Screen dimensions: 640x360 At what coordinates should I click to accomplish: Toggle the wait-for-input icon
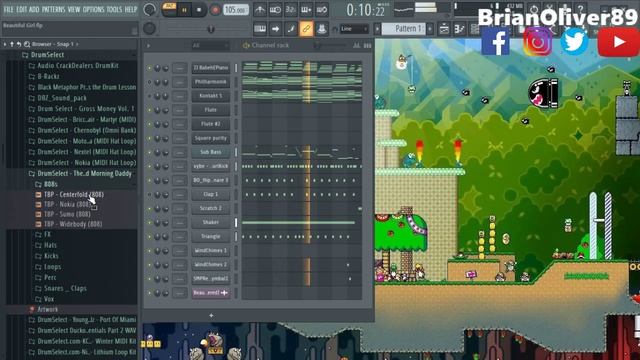tap(275, 10)
